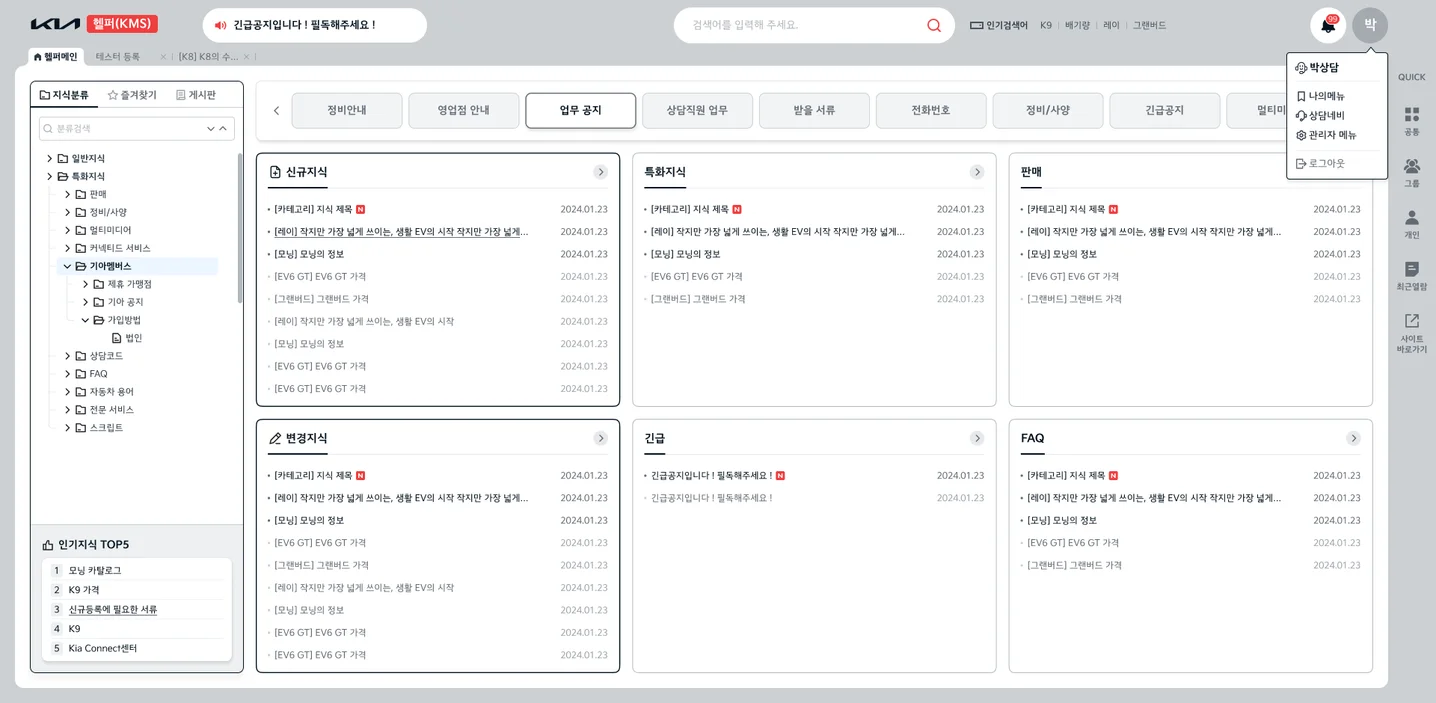Select the 상담네비 menu item

(1320, 116)
